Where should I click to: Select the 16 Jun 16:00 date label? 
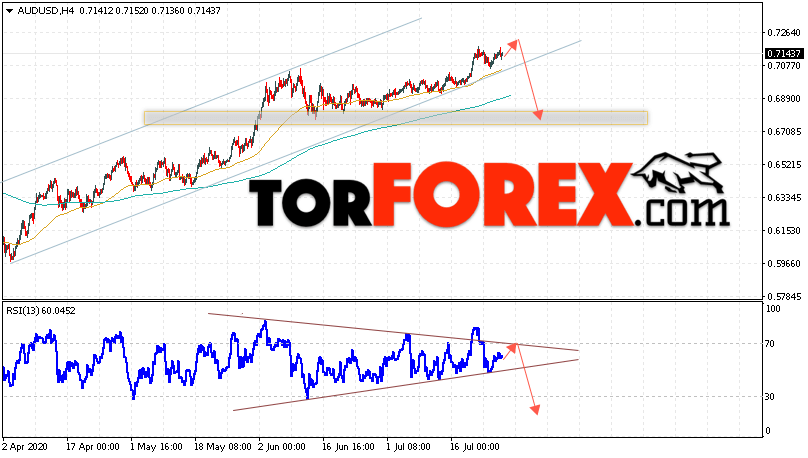click(348, 447)
